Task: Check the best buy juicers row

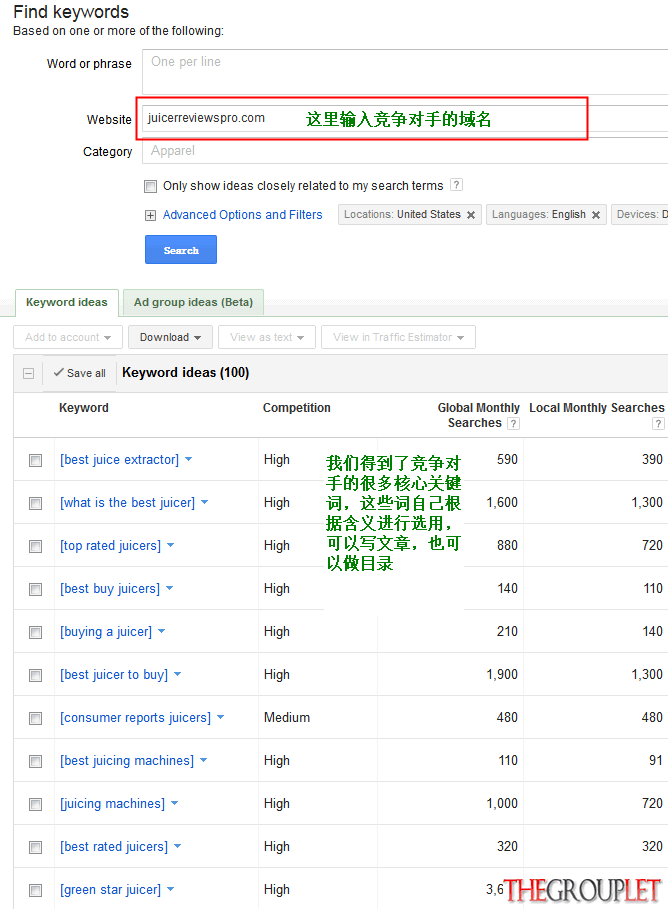Action: click(x=35, y=589)
